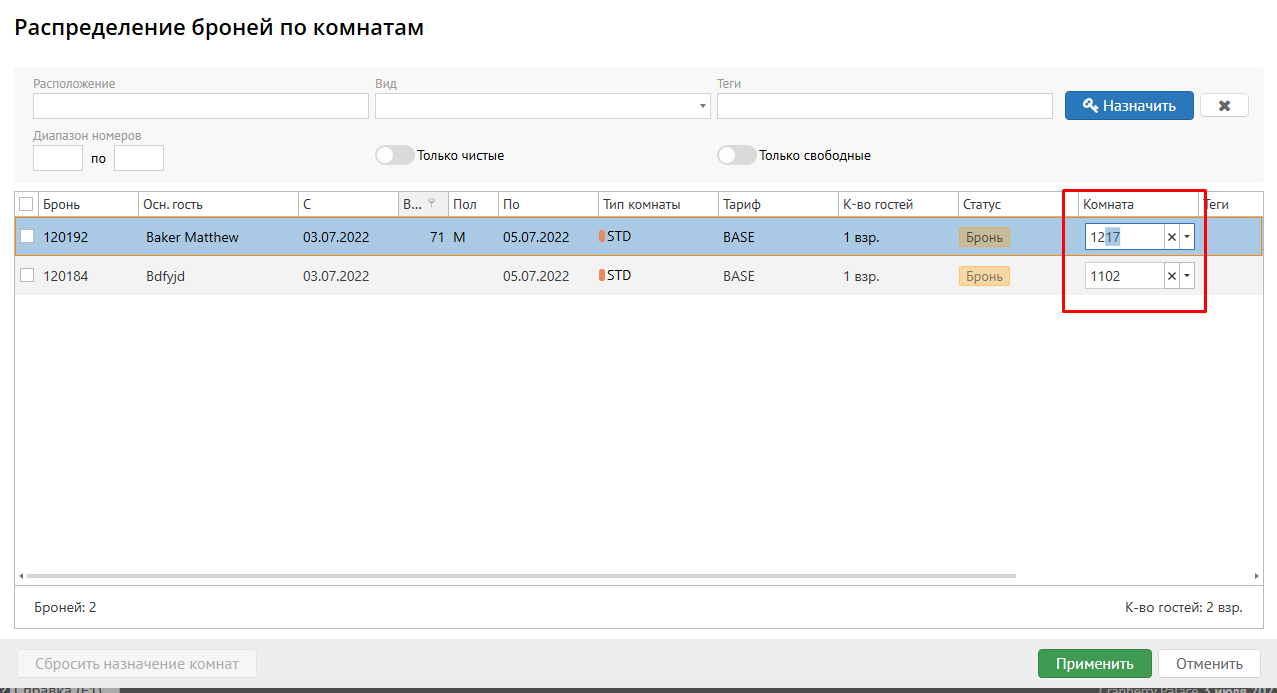Sort by the Осн. гость column header
The height and width of the screenshot is (693, 1277).
pos(174,204)
